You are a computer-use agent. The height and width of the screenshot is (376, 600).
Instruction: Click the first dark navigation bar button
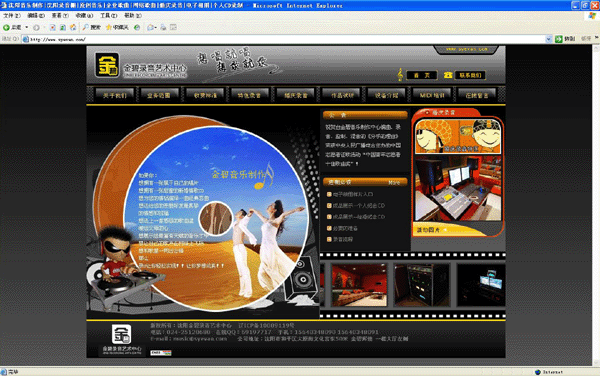tap(115, 95)
